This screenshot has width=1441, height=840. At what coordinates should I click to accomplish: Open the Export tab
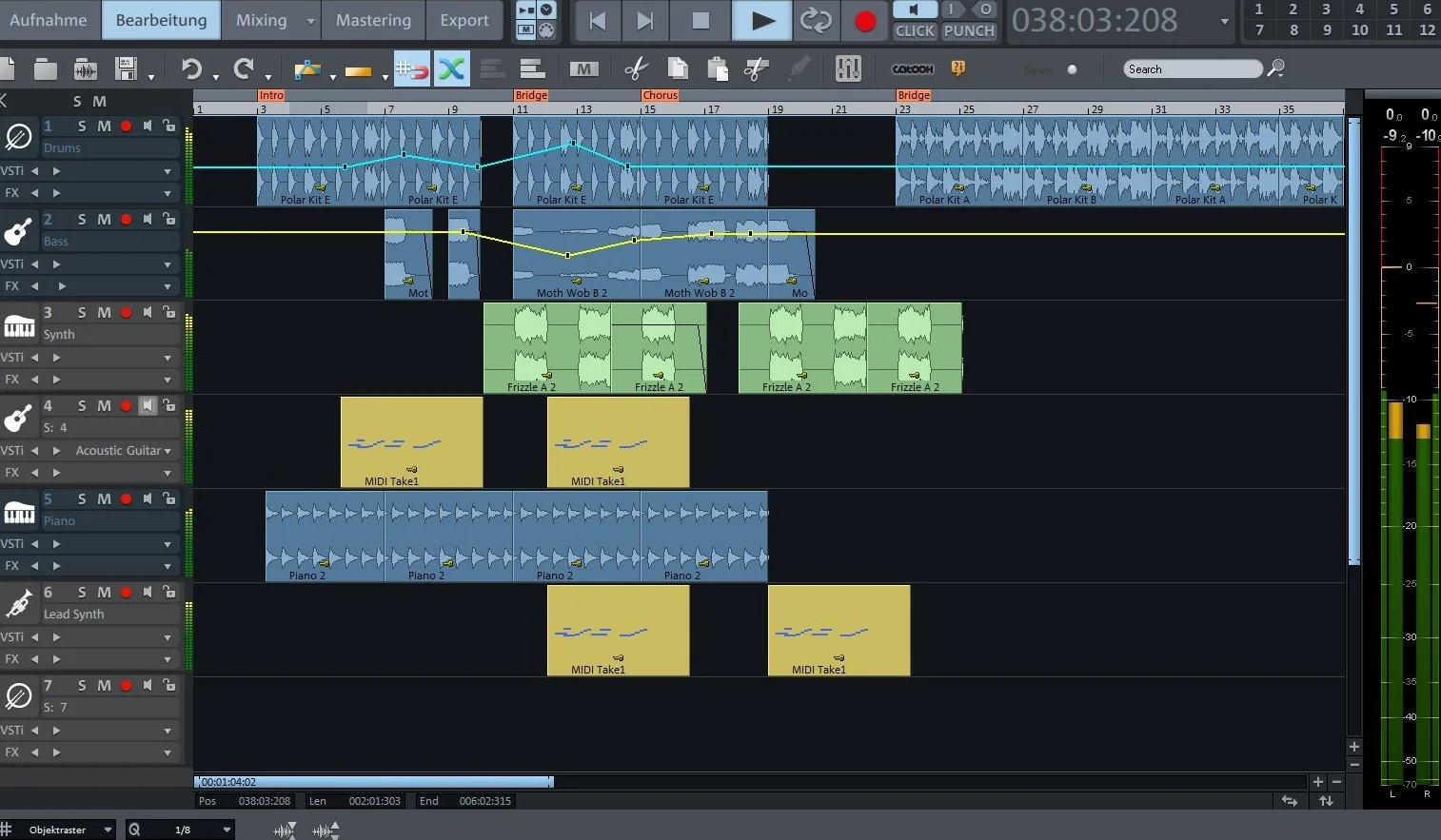click(x=464, y=20)
